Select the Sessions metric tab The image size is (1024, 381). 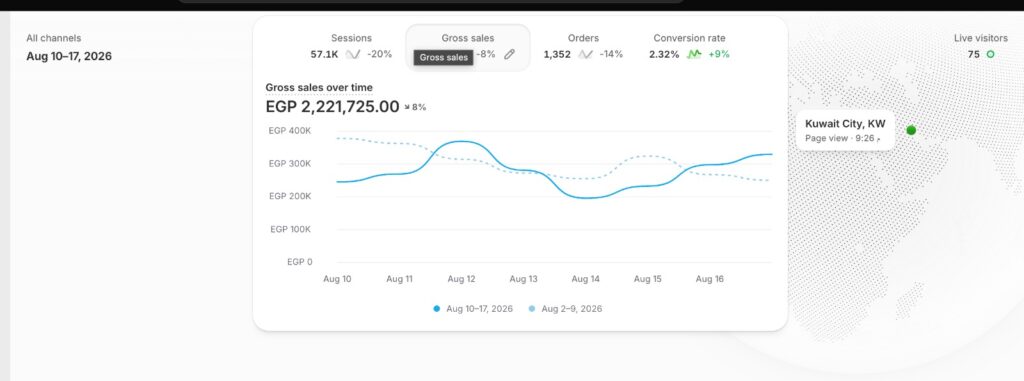pyautogui.click(x=351, y=47)
